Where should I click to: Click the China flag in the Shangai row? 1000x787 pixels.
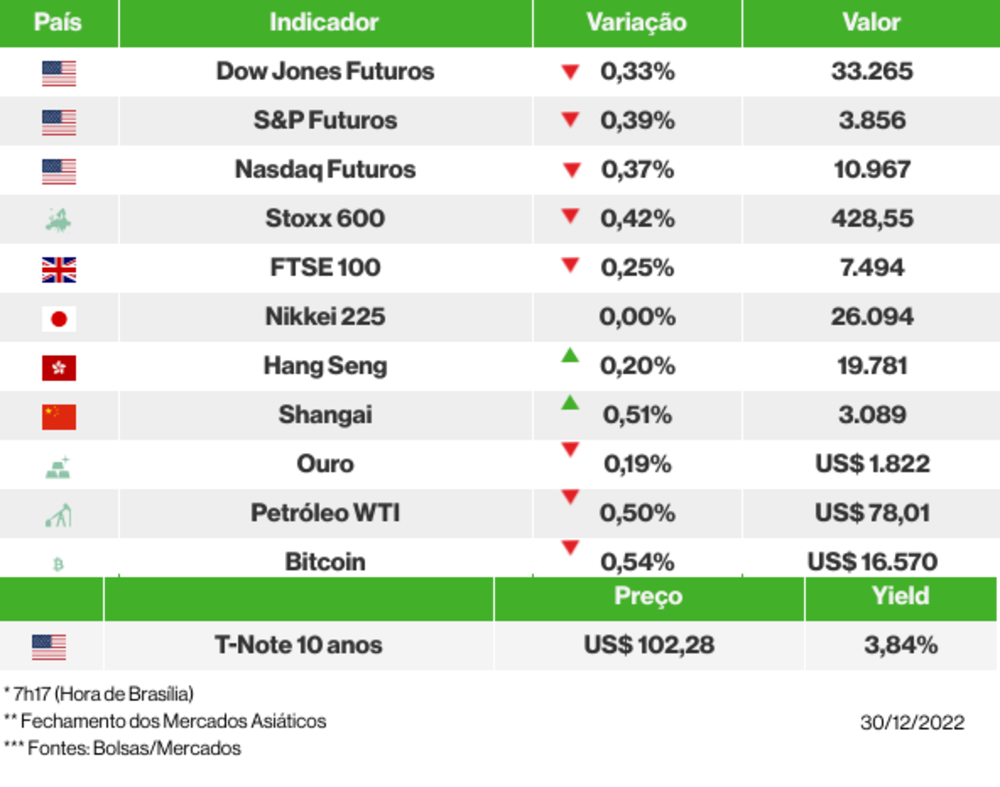pos(59,416)
